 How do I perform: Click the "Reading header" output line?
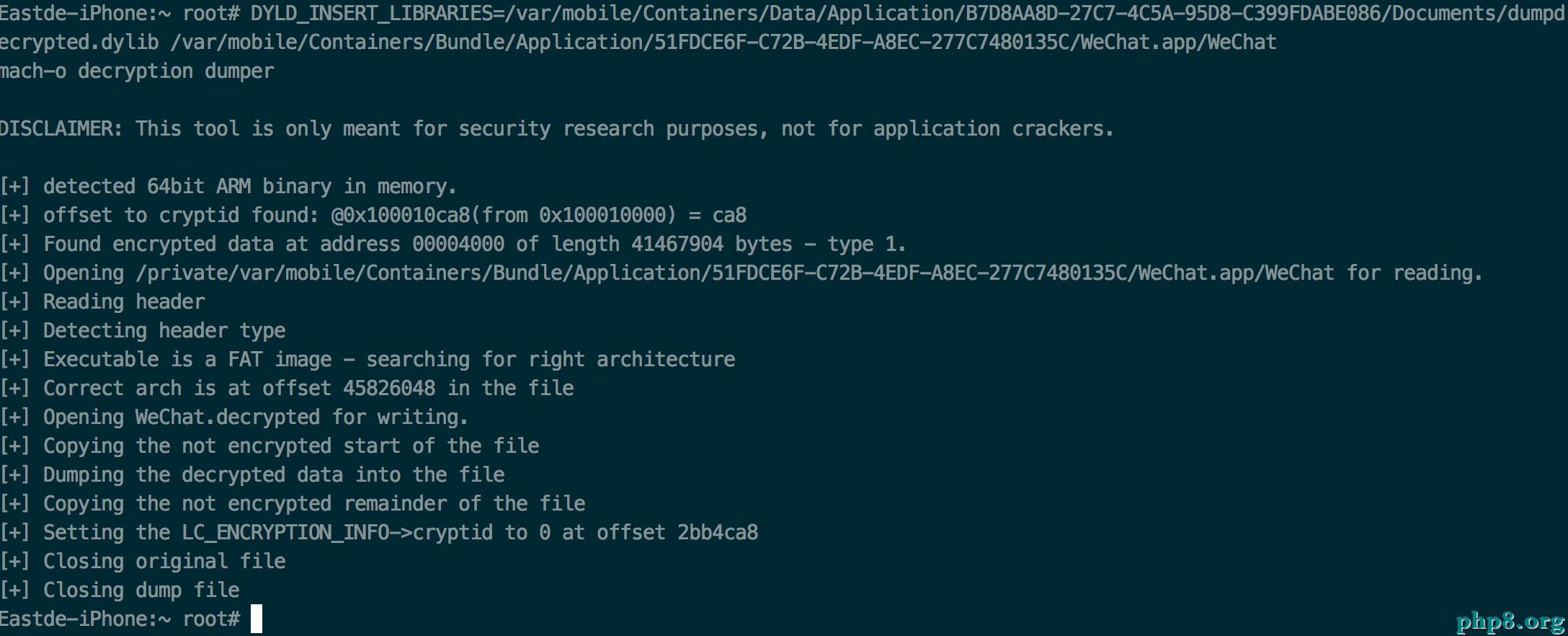124,302
